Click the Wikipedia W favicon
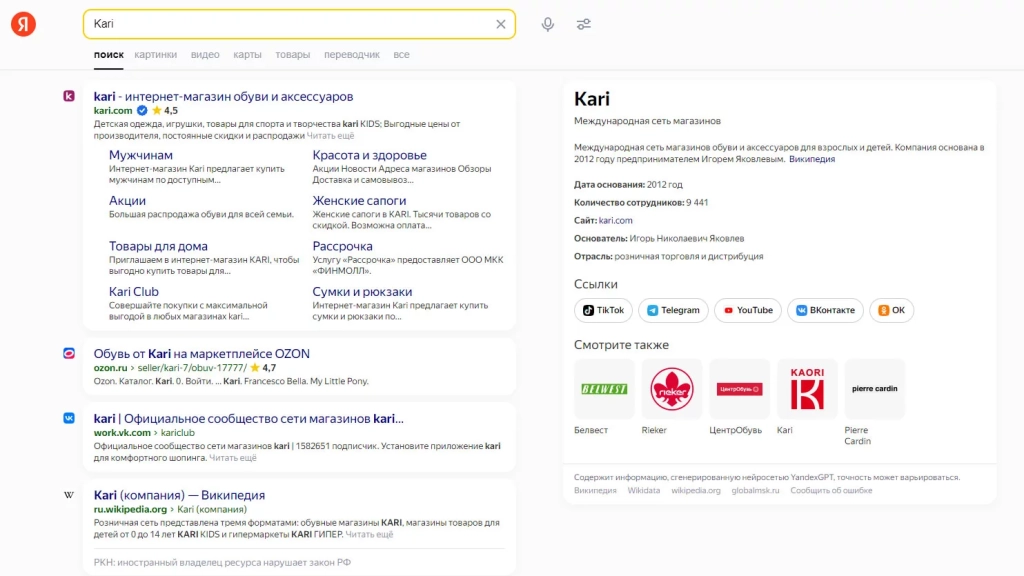 click(69, 495)
